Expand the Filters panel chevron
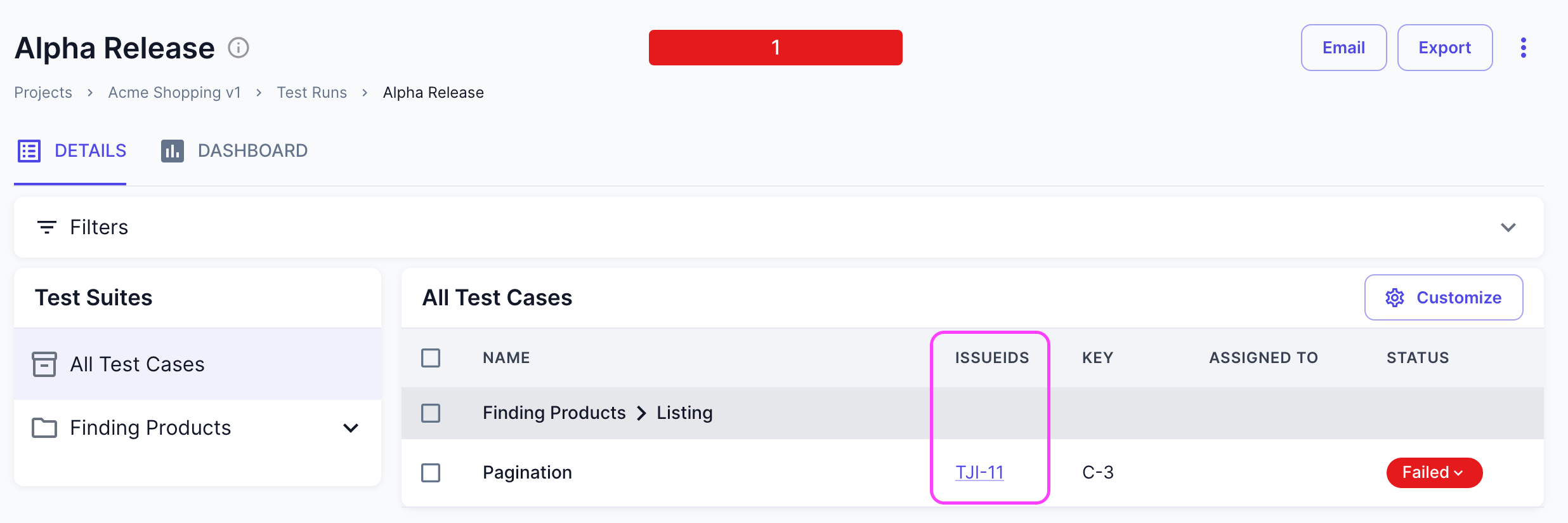1568x523 pixels. (x=1508, y=227)
